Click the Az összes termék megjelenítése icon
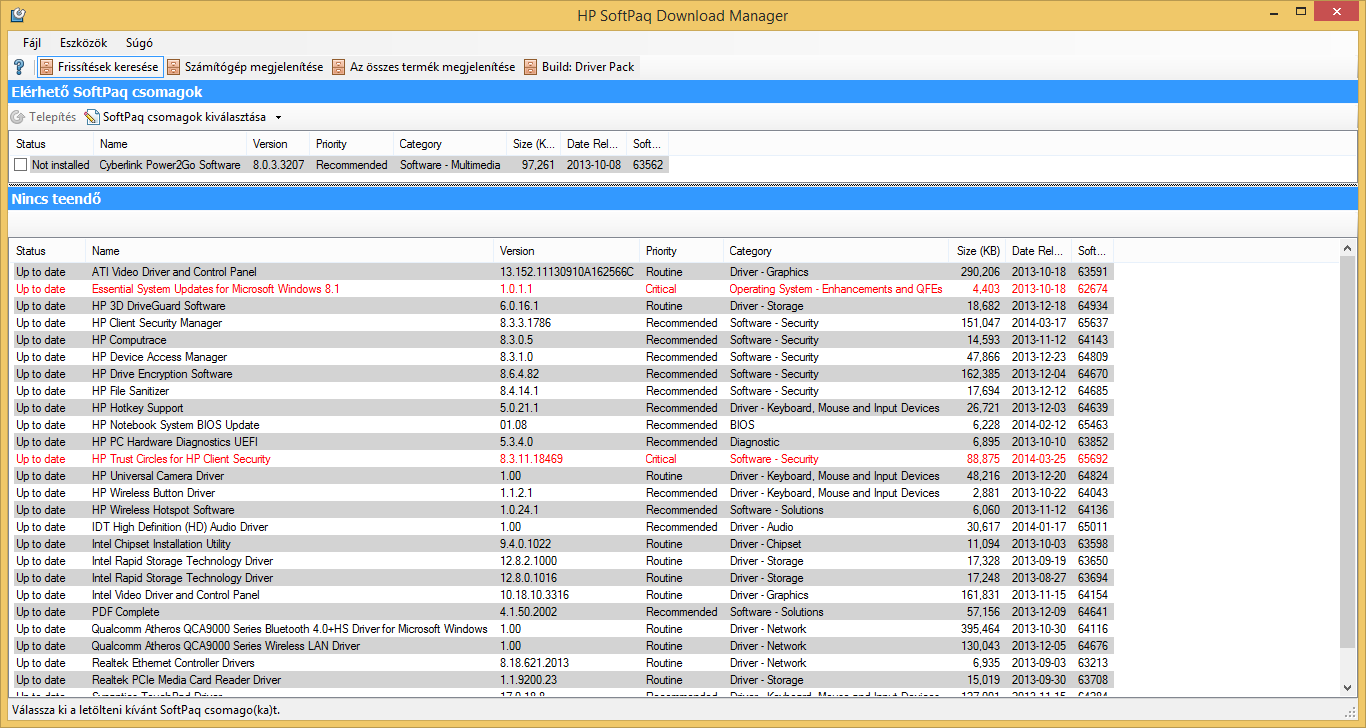Screen dimensions: 1366x728 coord(339,67)
